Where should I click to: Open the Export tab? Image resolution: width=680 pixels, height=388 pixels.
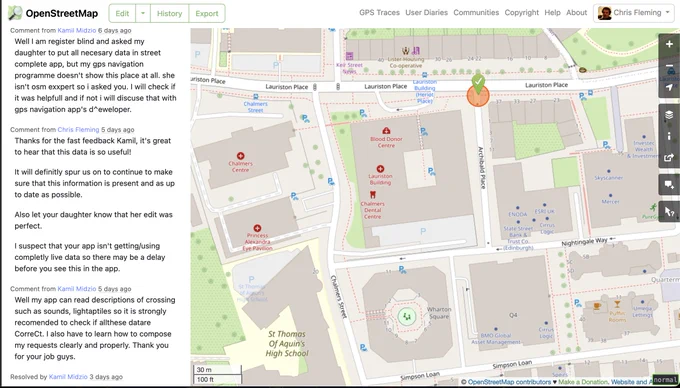click(x=207, y=13)
